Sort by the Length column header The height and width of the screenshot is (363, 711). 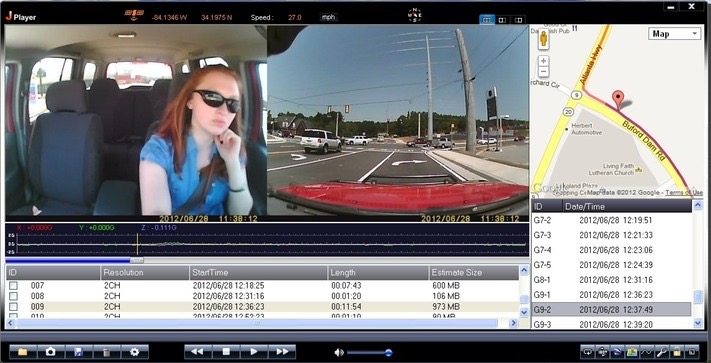[x=378, y=273]
